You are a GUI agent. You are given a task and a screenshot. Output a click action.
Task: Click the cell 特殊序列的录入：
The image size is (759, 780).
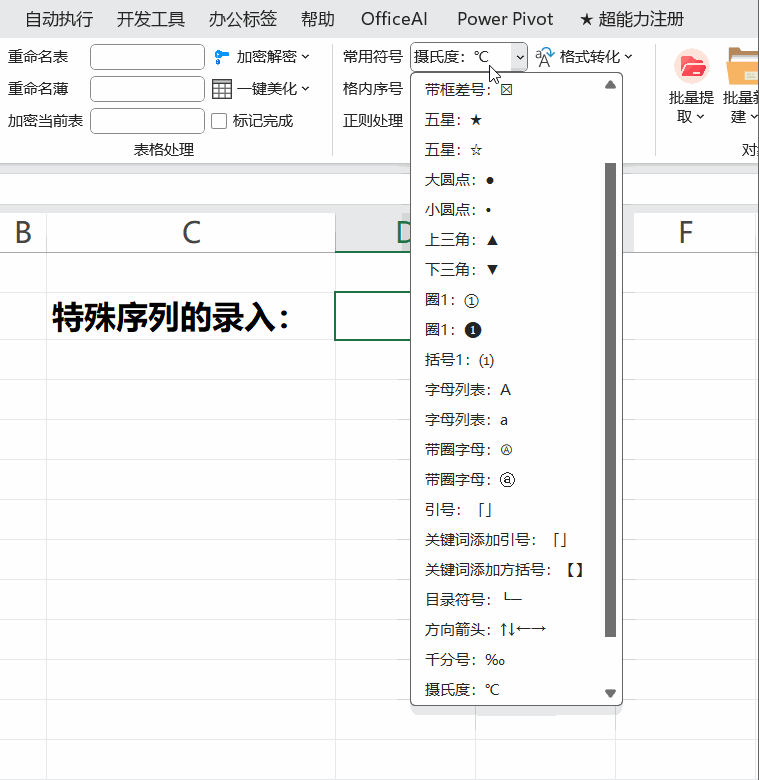point(191,316)
